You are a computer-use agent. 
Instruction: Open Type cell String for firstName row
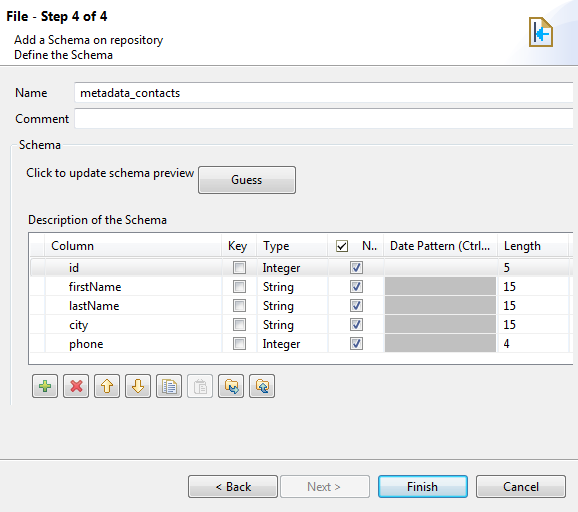(x=292, y=286)
